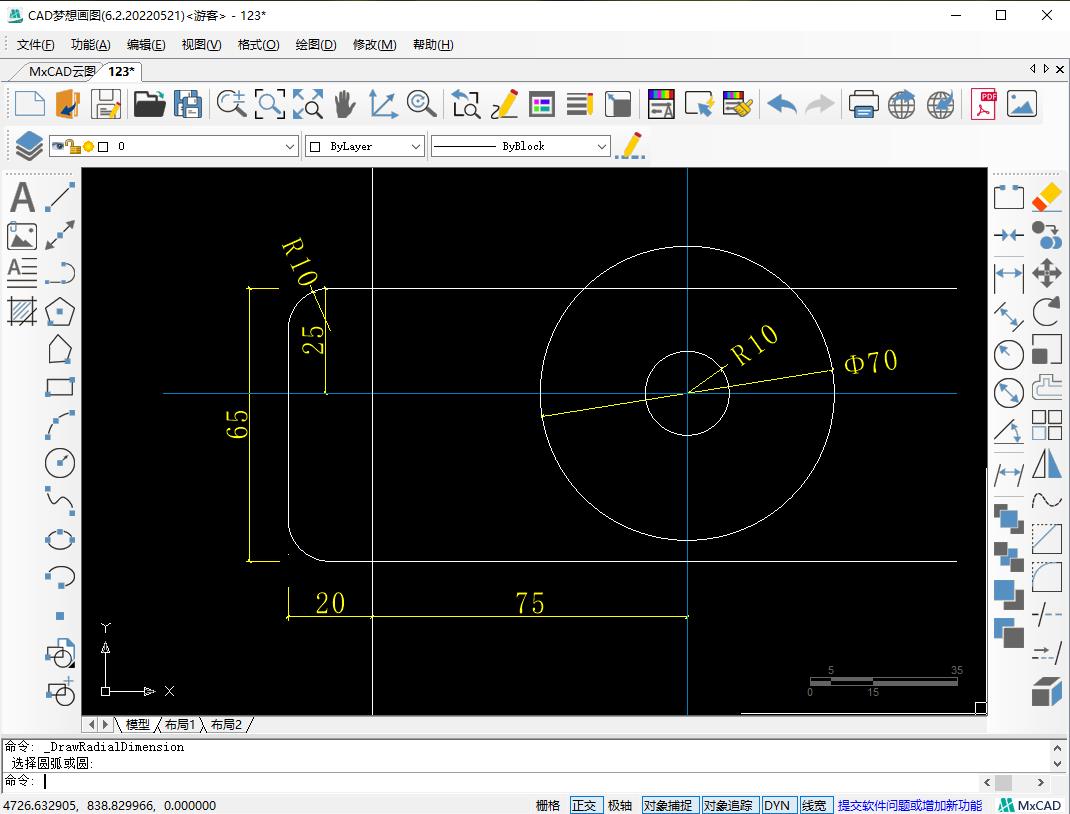
Task: Activate the Pan hand tool
Action: click(344, 104)
